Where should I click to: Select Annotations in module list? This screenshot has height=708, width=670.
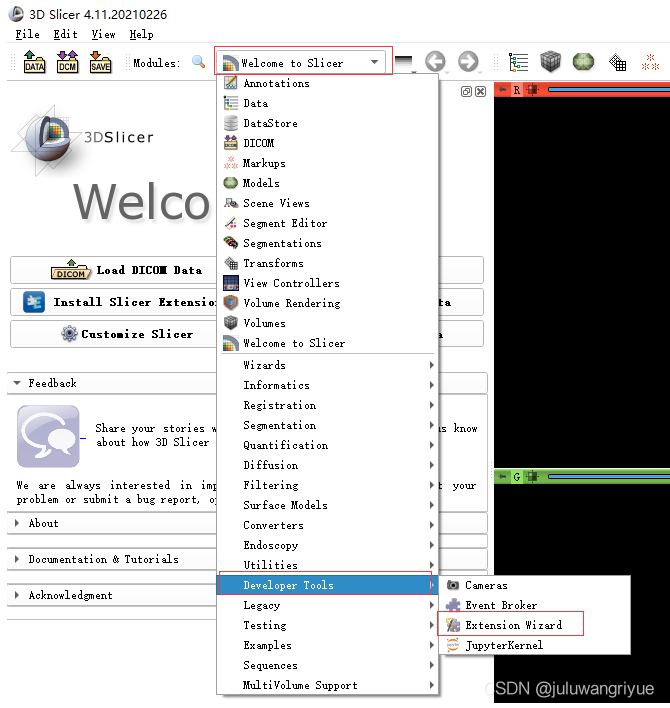[327, 83]
